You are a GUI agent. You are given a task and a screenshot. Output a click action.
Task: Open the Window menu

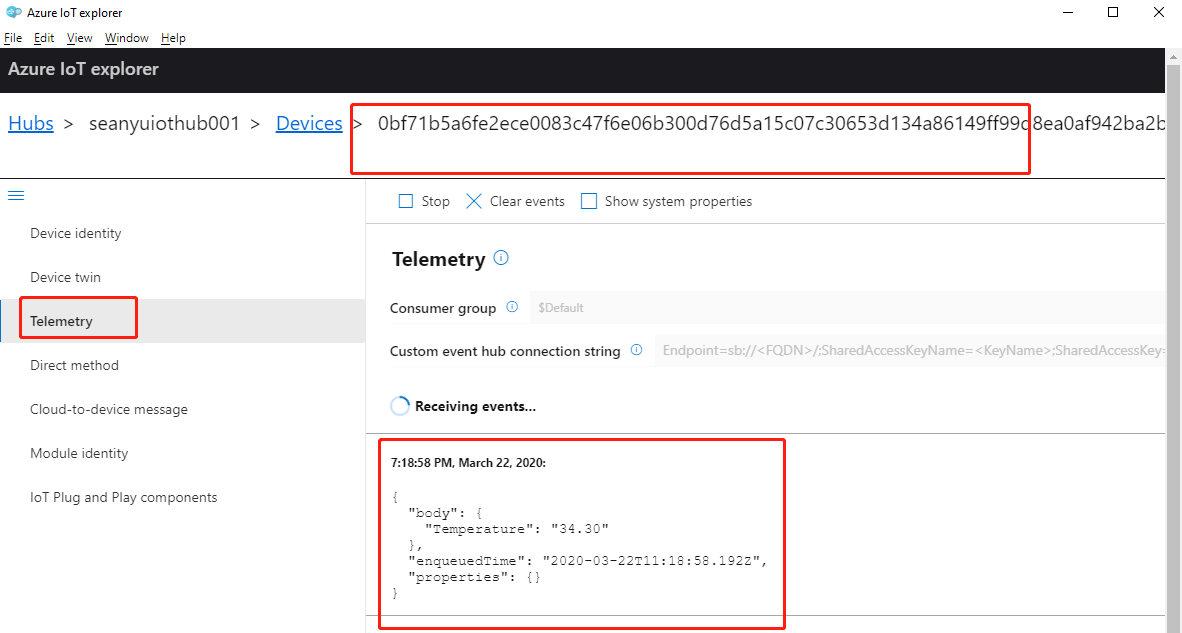(127, 38)
